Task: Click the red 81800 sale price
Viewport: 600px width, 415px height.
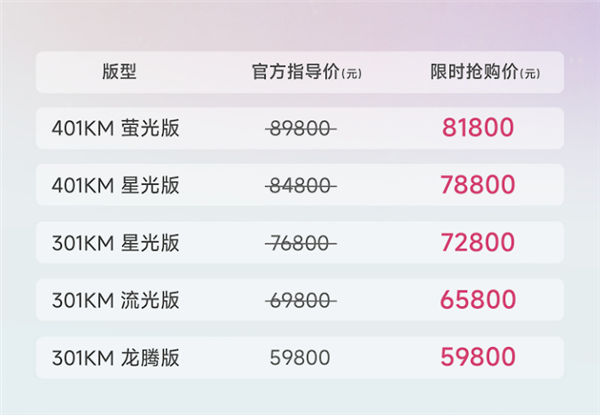Action: coord(478,128)
